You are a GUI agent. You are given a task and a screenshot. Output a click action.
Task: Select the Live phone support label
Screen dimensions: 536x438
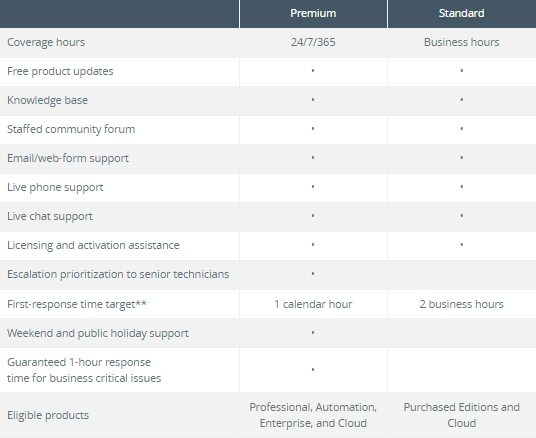tap(55, 188)
